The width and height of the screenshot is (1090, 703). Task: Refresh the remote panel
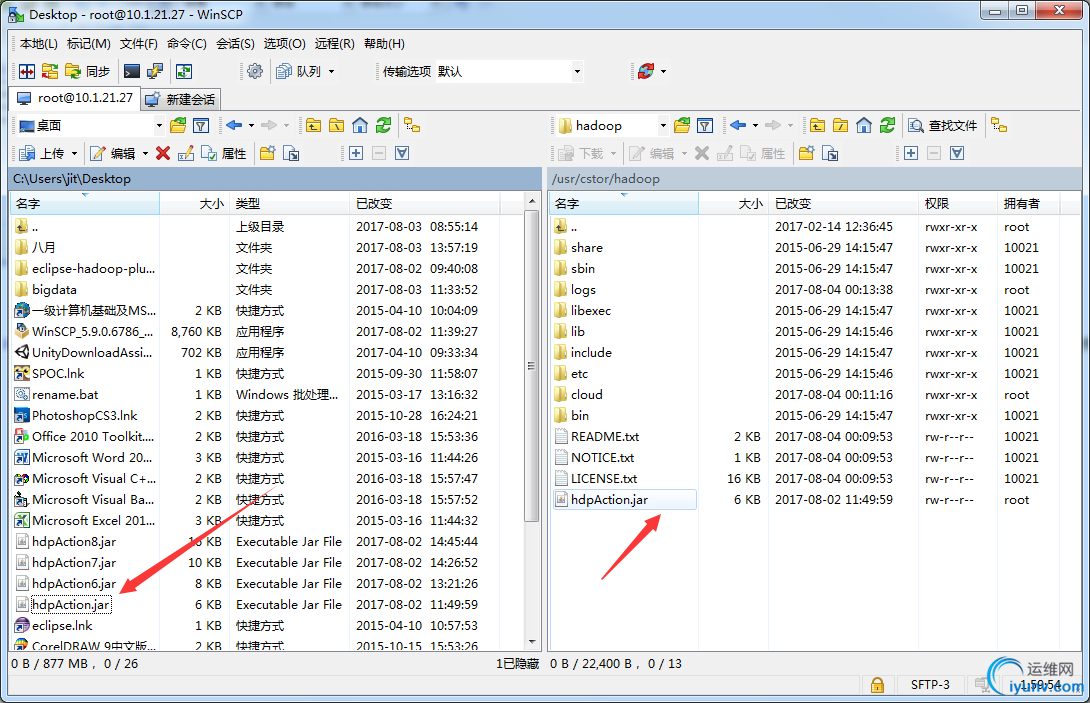click(888, 125)
